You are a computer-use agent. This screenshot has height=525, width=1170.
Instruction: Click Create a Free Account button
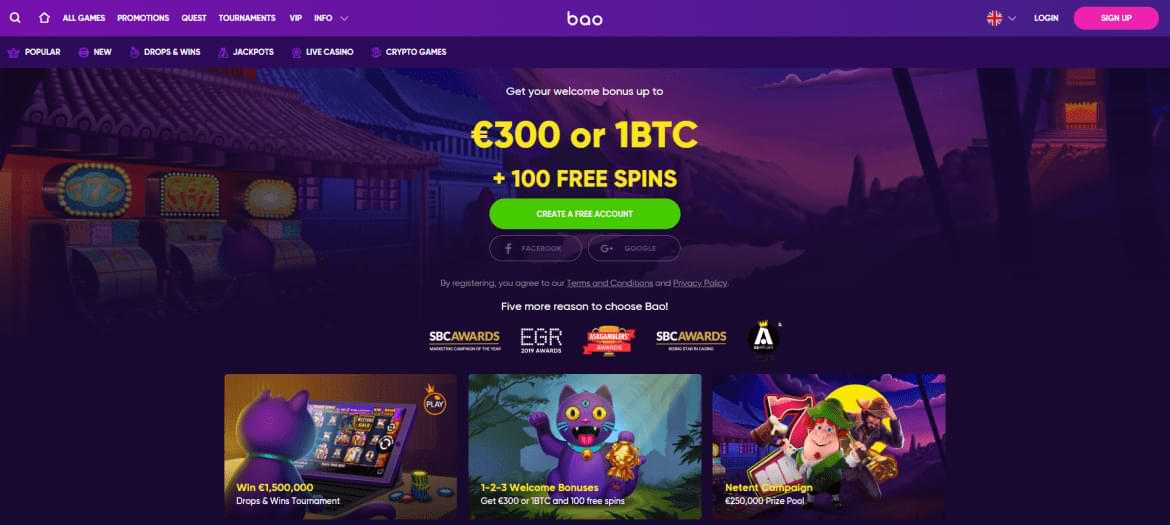(x=585, y=214)
